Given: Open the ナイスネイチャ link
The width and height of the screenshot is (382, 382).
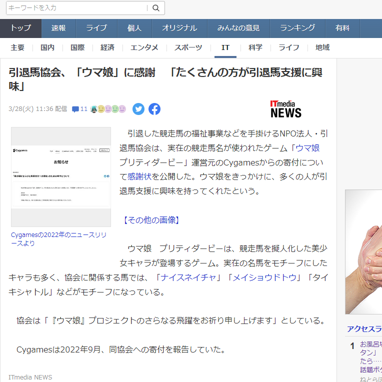Looking at the screenshot, I should pyautogui.click(x=188, y=277).
